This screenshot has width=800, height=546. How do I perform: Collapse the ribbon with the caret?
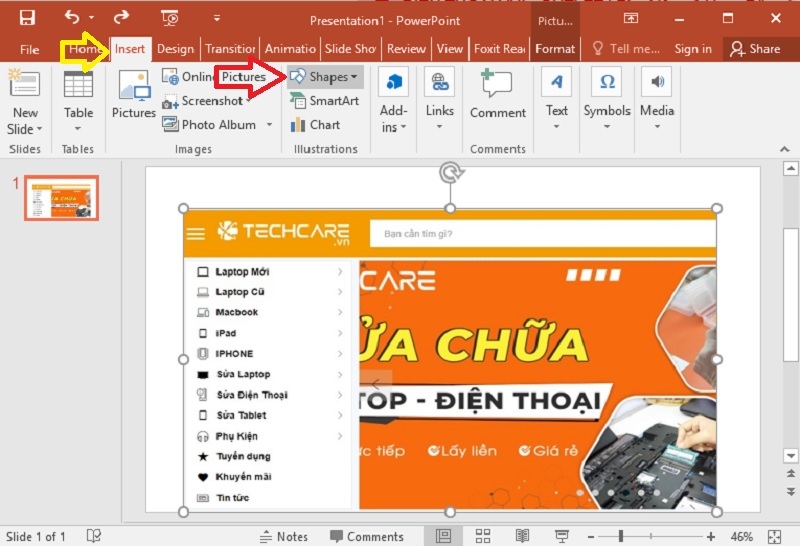(785, 149)
